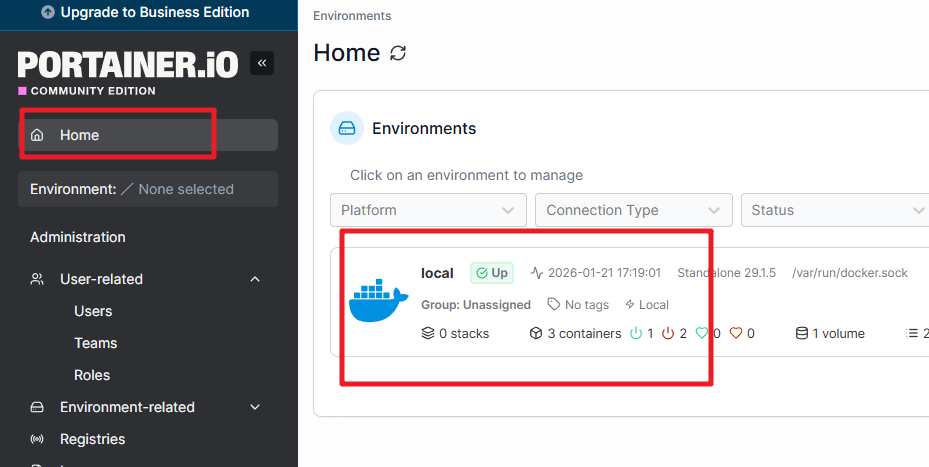Viewport: 929px width, 467px height.
Task: Click the orange unhealthy heart icon
Action: [736, 334]
